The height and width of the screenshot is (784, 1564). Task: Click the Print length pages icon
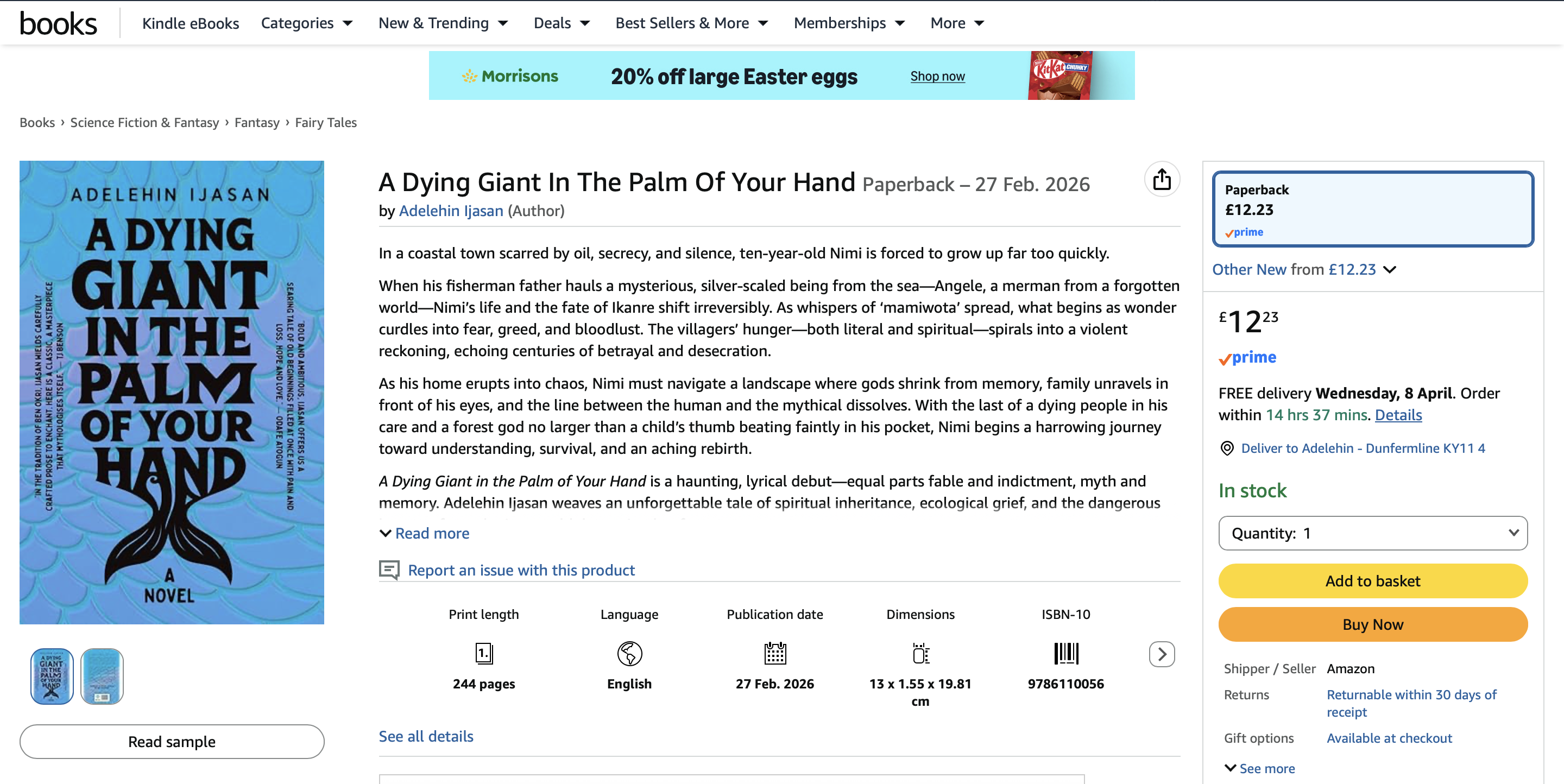point(483,654)
